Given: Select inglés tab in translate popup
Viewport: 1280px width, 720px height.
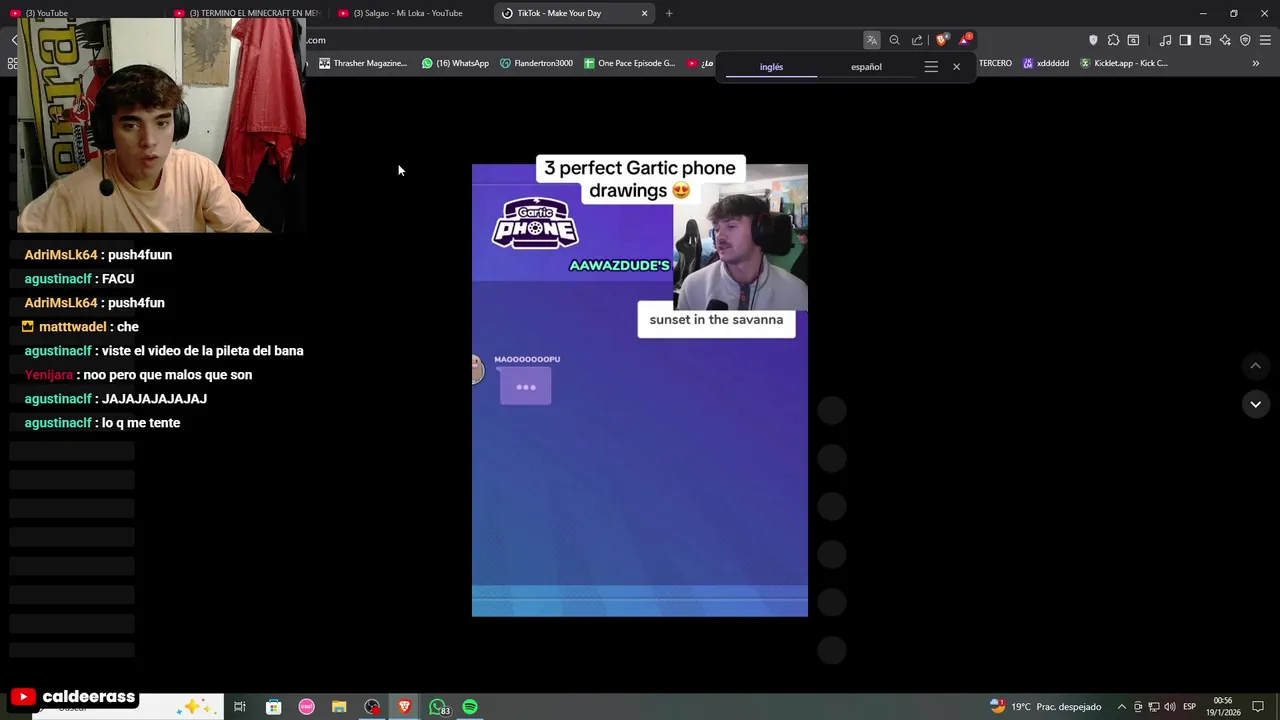Looking at the screenshot, I should point(771,67).
